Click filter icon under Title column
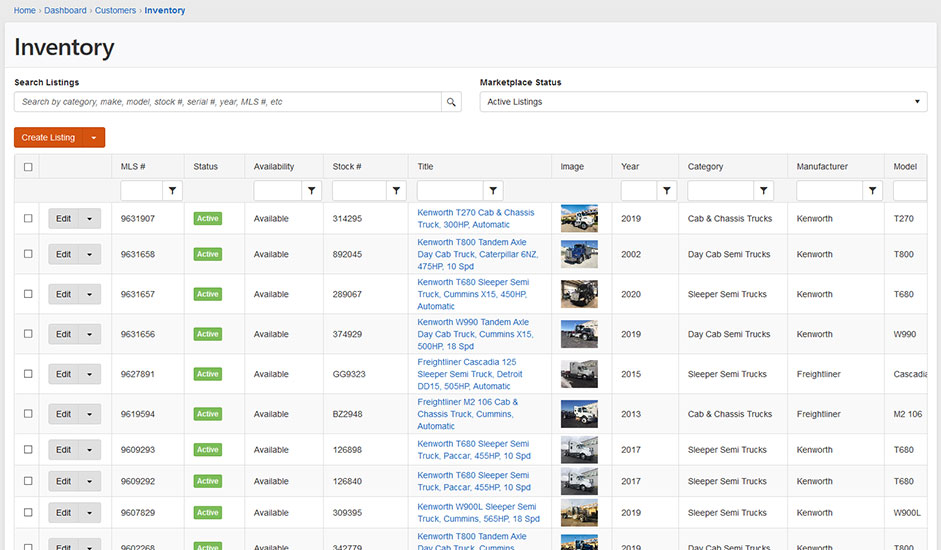941x550 pixels. click(493, 190)
